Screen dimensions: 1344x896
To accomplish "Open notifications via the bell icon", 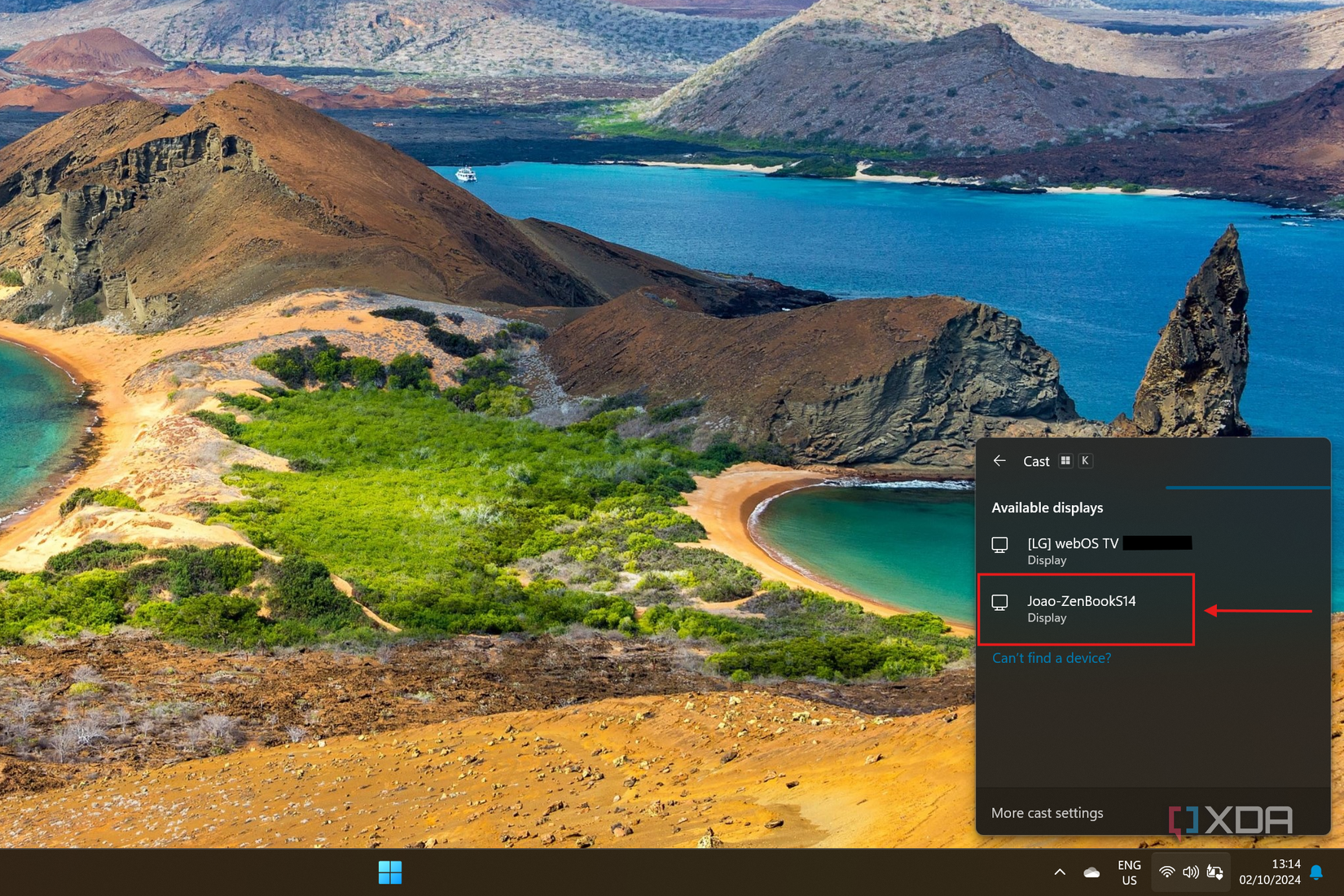I will tap(1316, 872).
